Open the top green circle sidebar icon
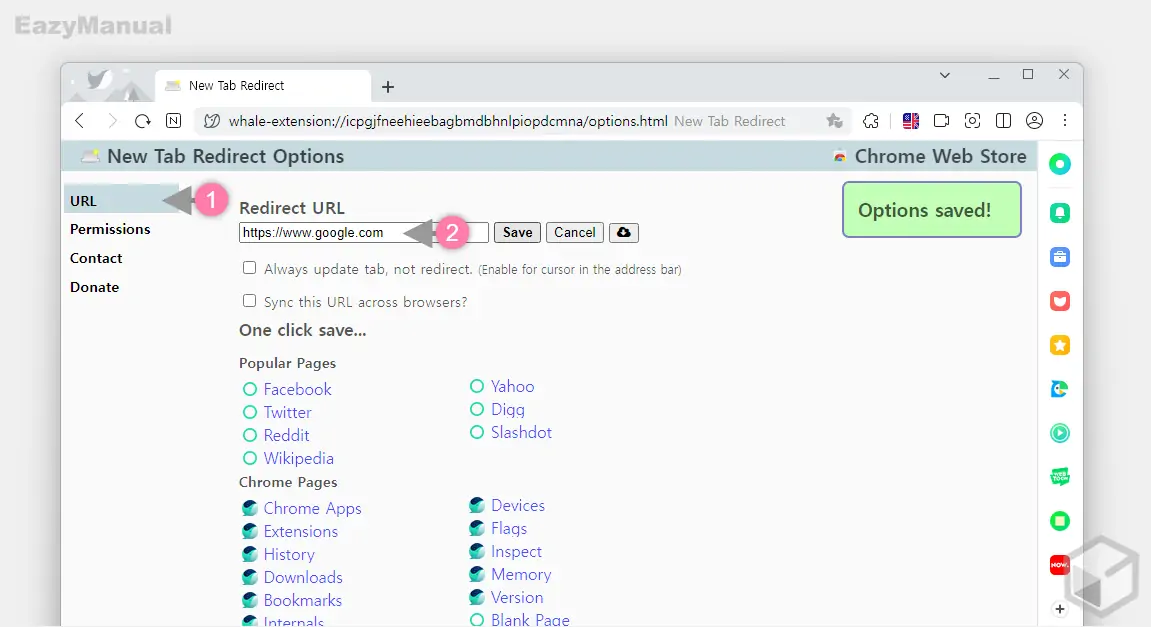This screenshot has width=1151, height=627. click(1060, 164)
